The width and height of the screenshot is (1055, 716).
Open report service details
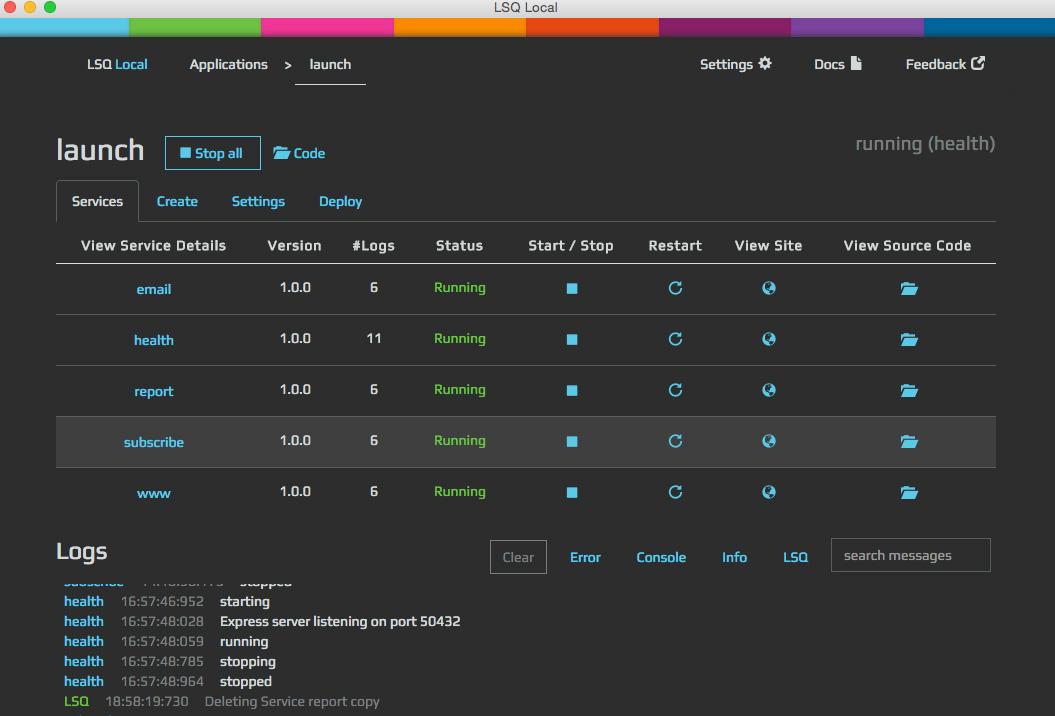coord(153,392)
